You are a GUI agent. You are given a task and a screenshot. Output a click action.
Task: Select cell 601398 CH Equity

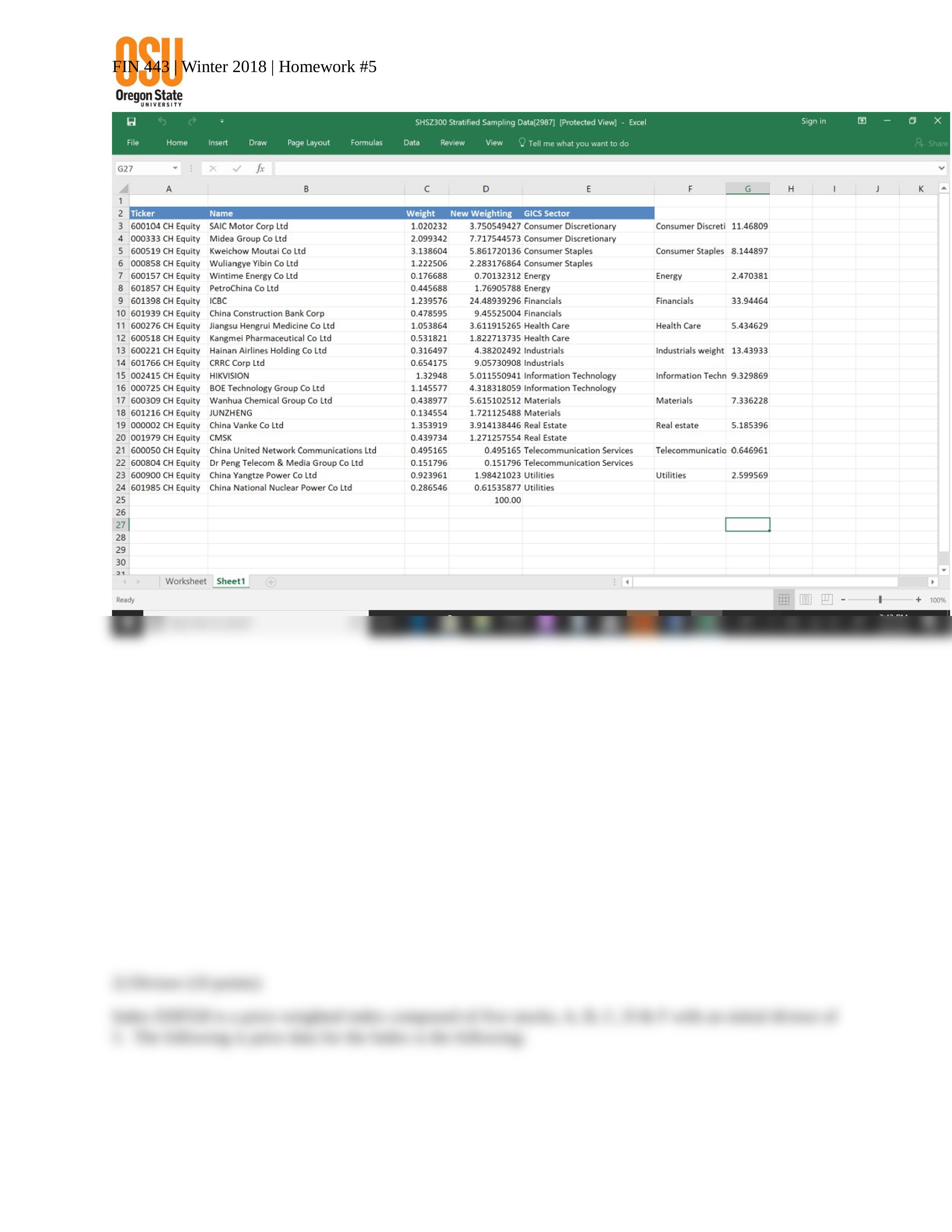169,301
